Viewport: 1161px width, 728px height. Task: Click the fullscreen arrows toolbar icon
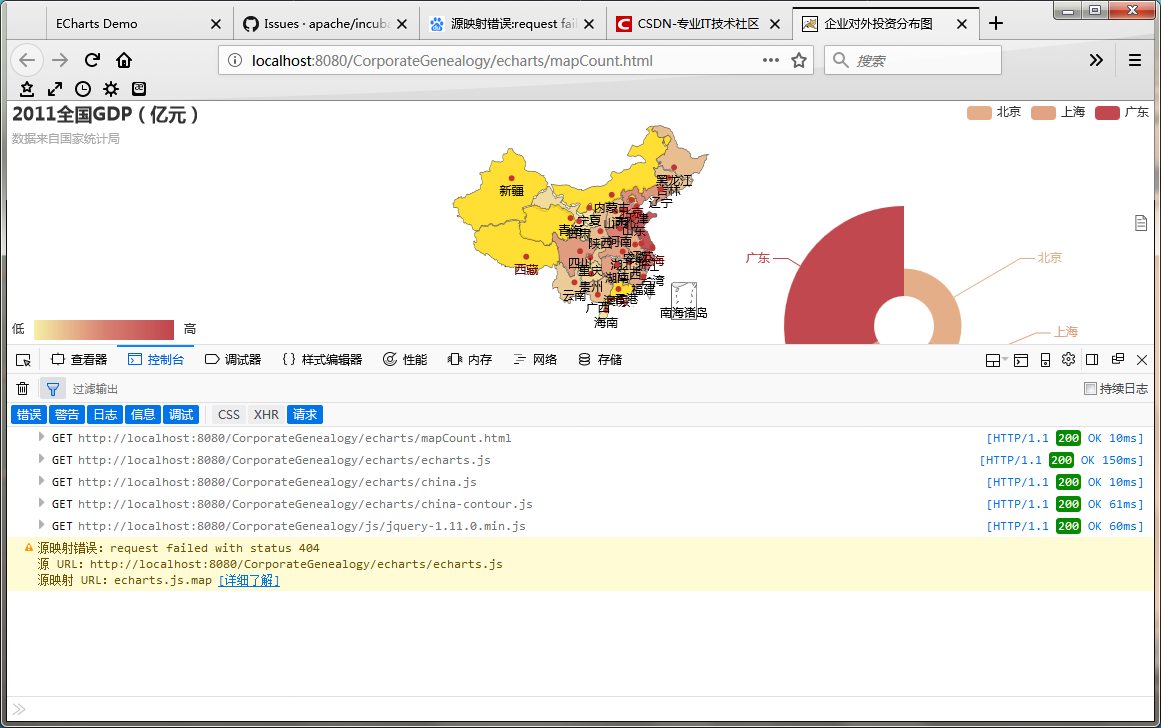[x=55, y=89]
